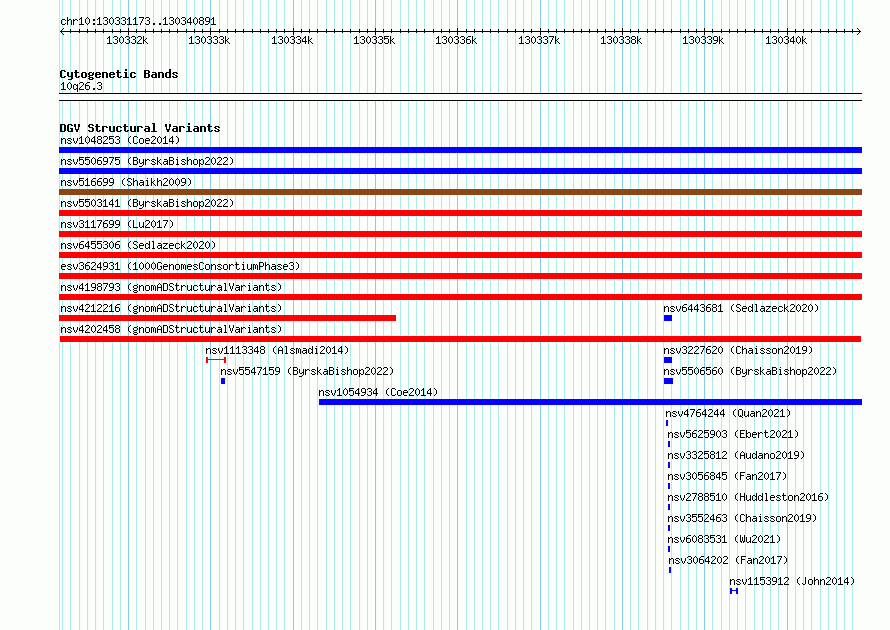Open nsv6455306 (Sedlazeck2020) variant label
Viewport: 890px width, 630px height.
tap(138, 245)
